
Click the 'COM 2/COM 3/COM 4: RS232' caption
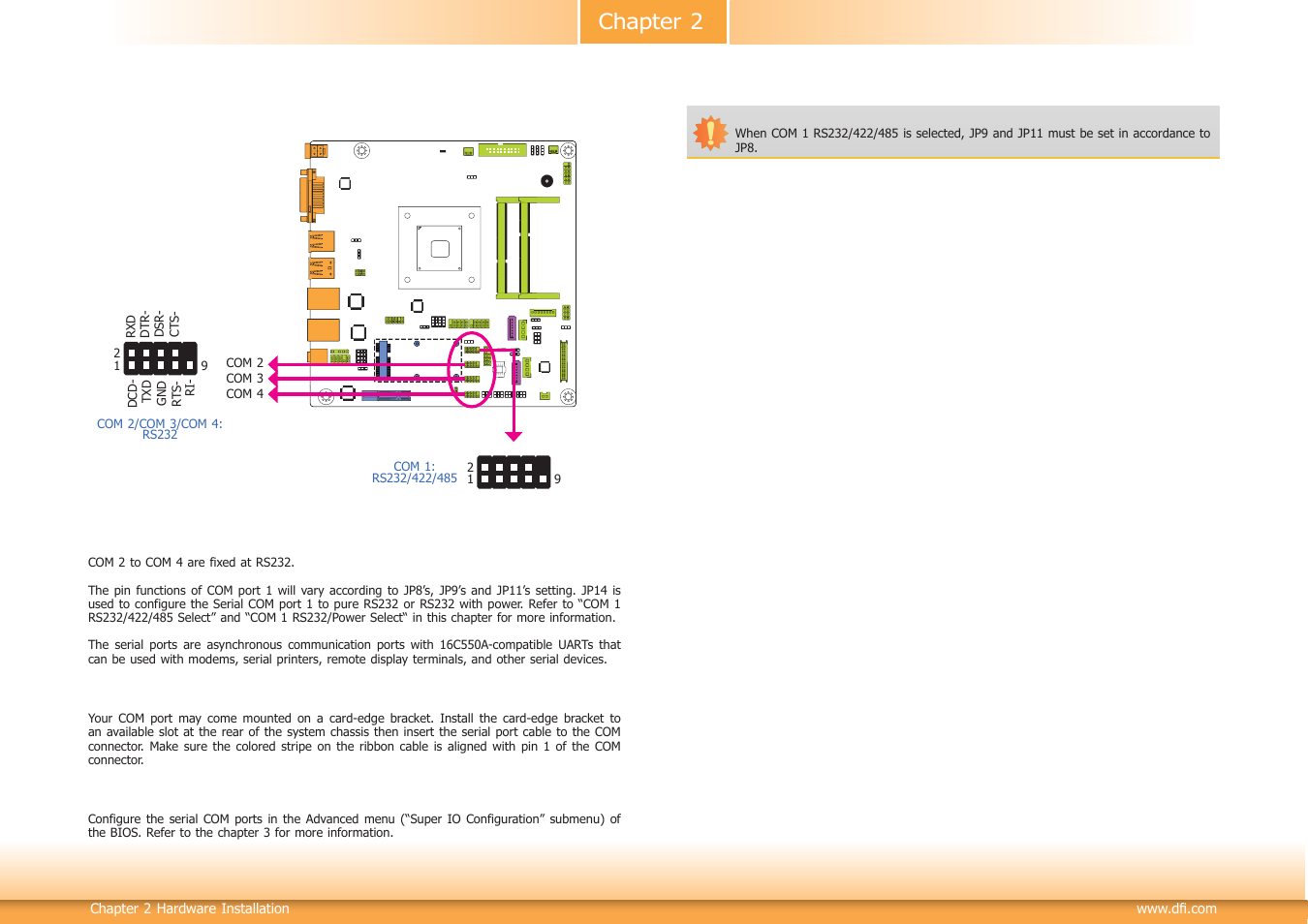(x=160, y=429)
